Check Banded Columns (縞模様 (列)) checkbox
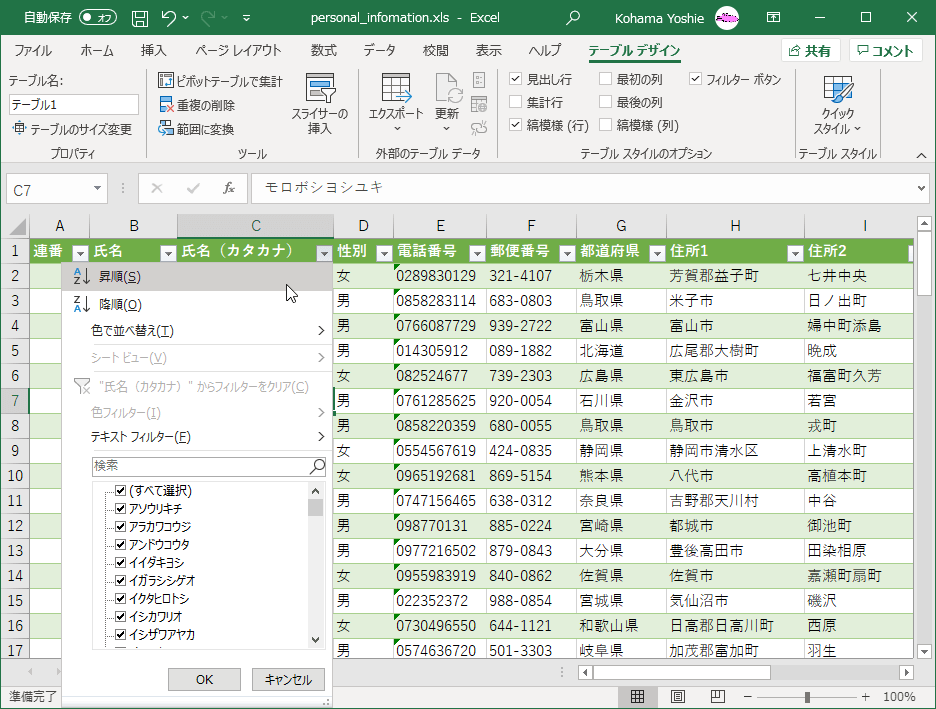This screenshot has width=936, height=709. click(605, 125)
